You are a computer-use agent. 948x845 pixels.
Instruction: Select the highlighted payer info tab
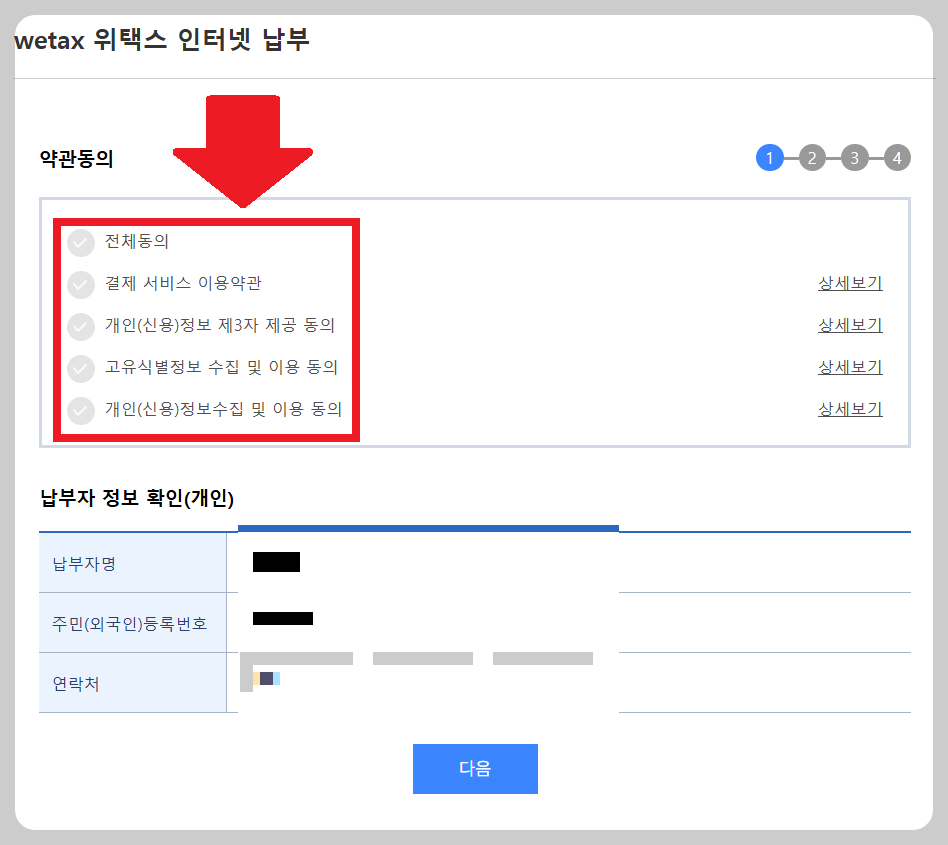(x=428, y=524)
